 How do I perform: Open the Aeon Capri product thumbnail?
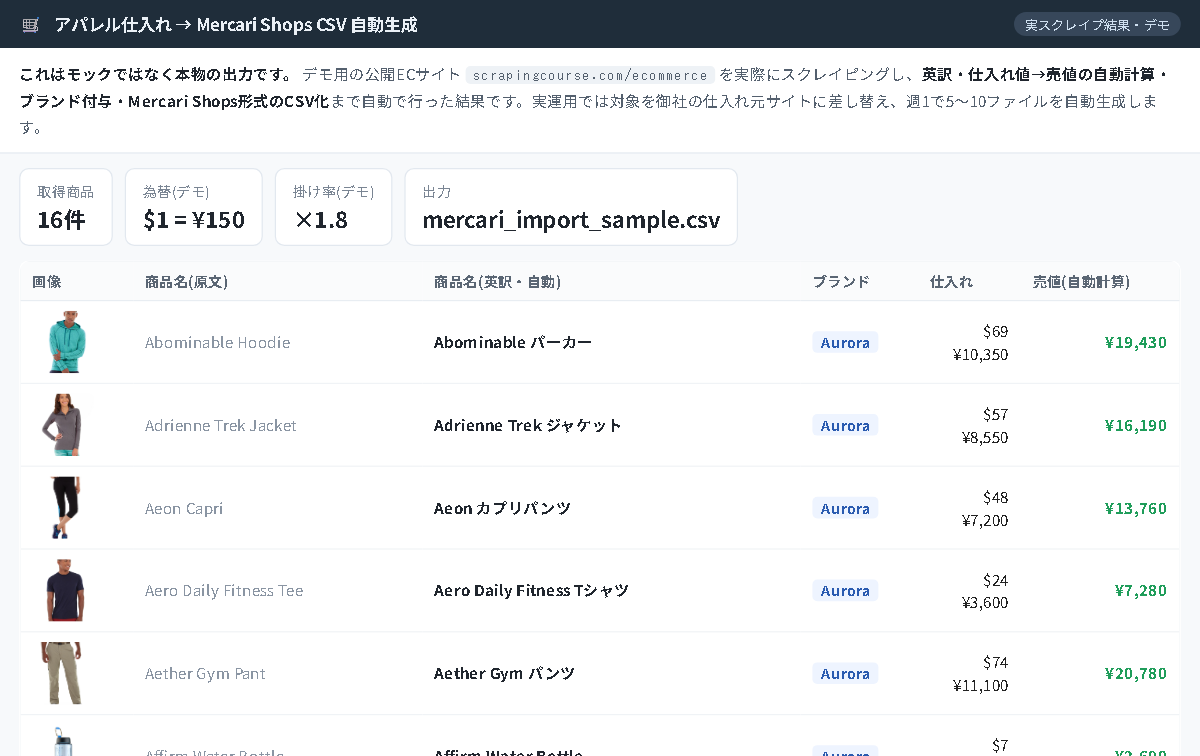click(x=66, y=508)
